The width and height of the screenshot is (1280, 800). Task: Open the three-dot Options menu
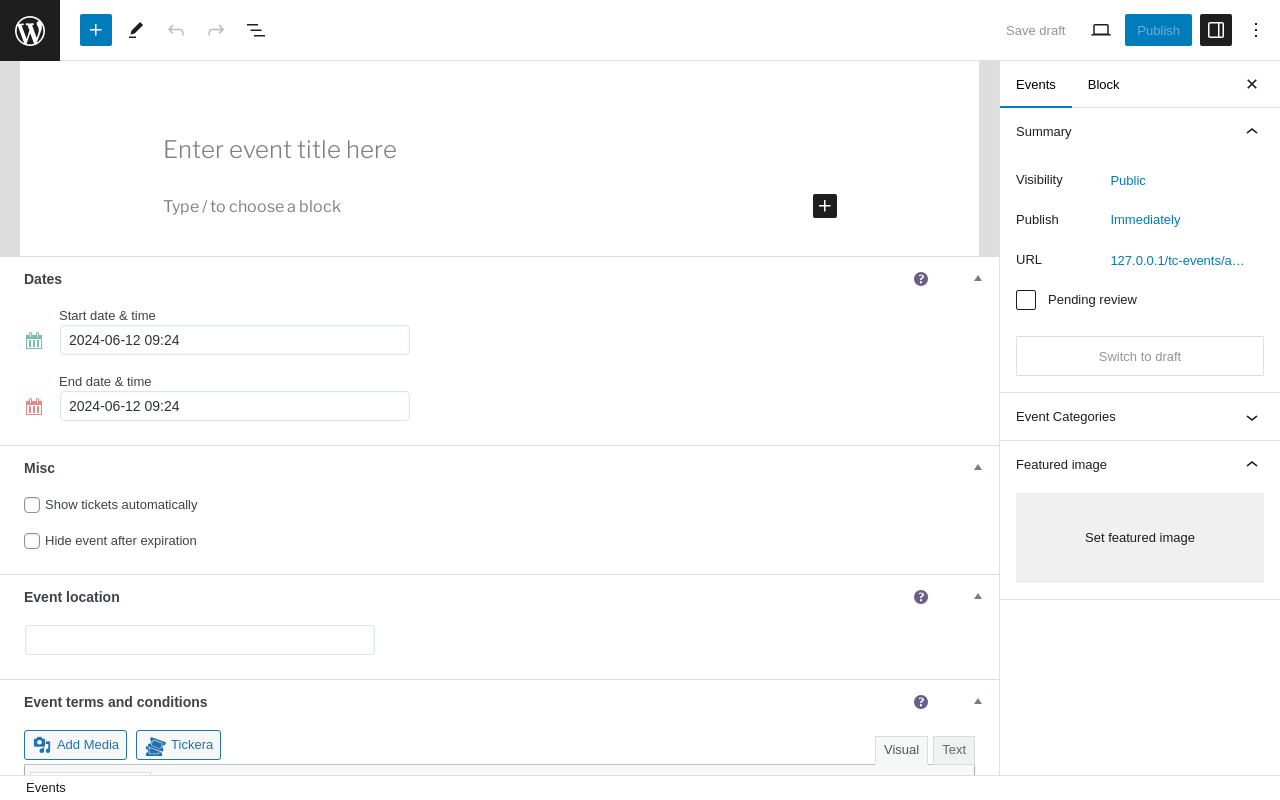(1256, 30)
